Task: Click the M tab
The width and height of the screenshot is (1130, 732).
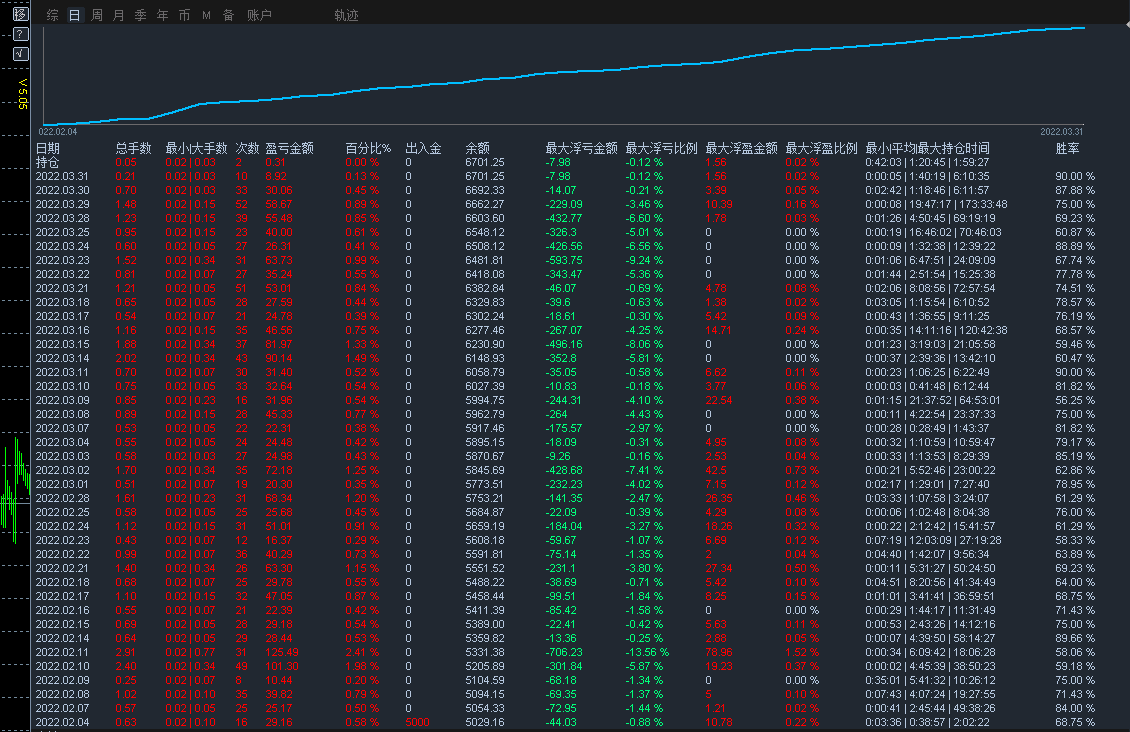Action: click(206, 15)
